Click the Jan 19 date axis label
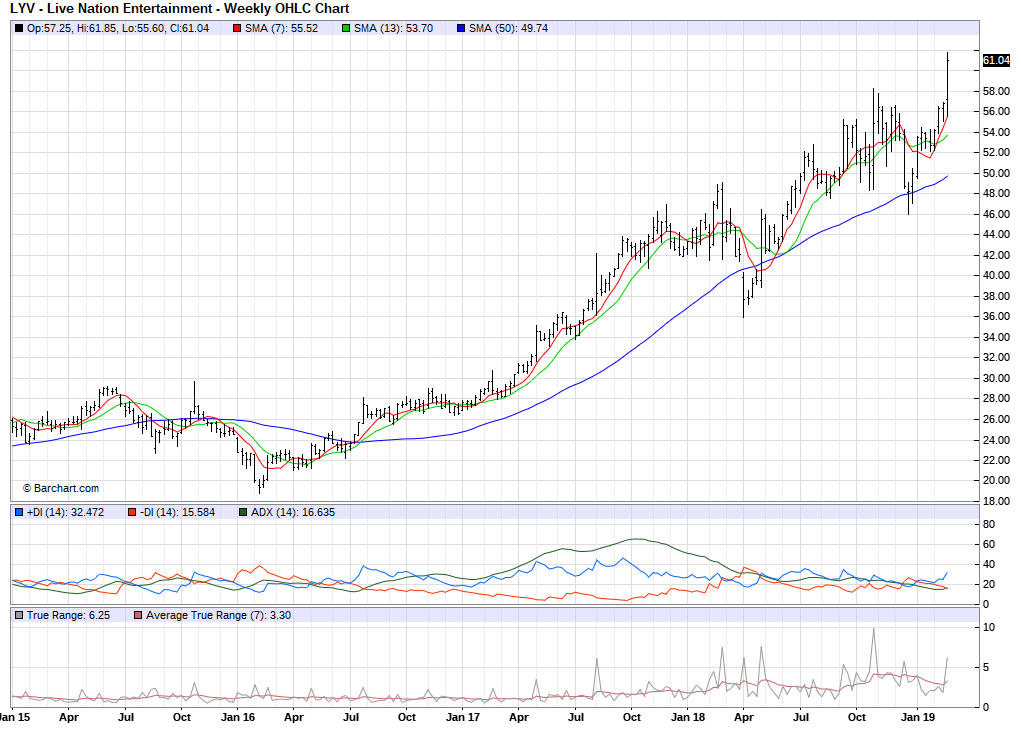1021x748 pixels. pos(917,717)
